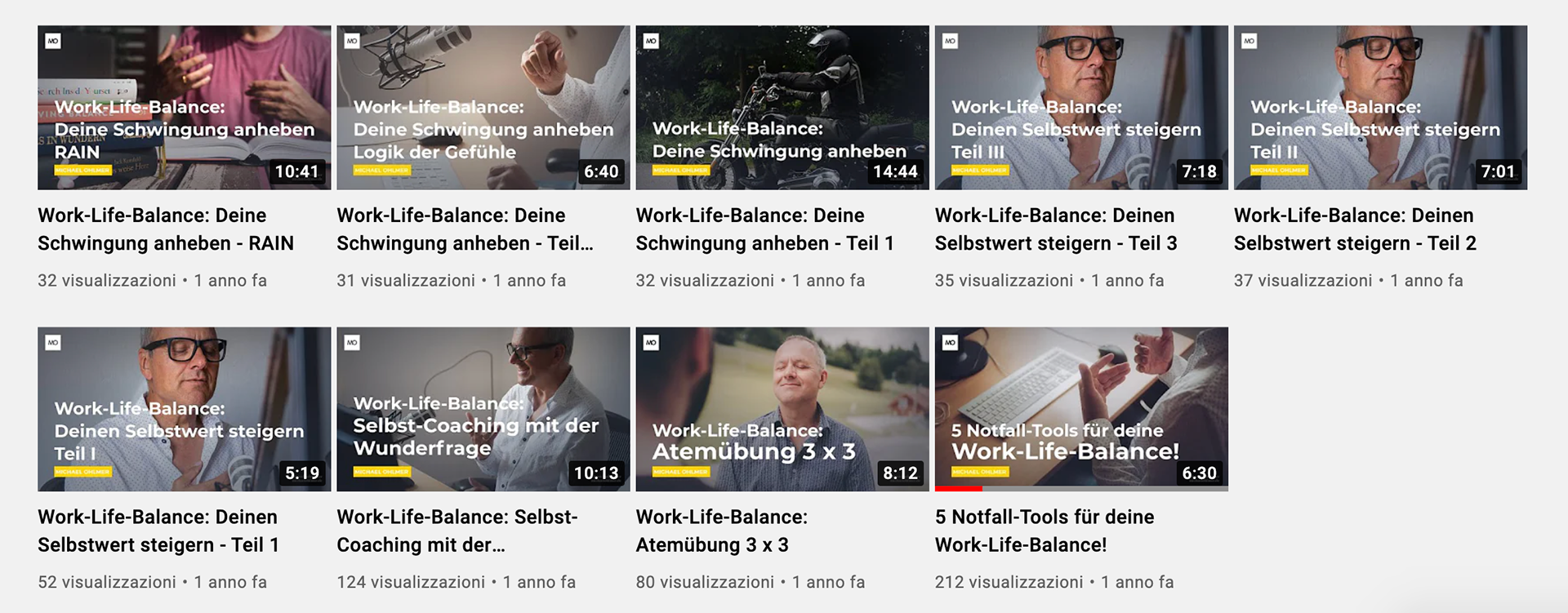Click title 'Selbst-Coaching mit der…'
Screen dimensions: 1568x613
pyautogui.click(x=457, y=531)
